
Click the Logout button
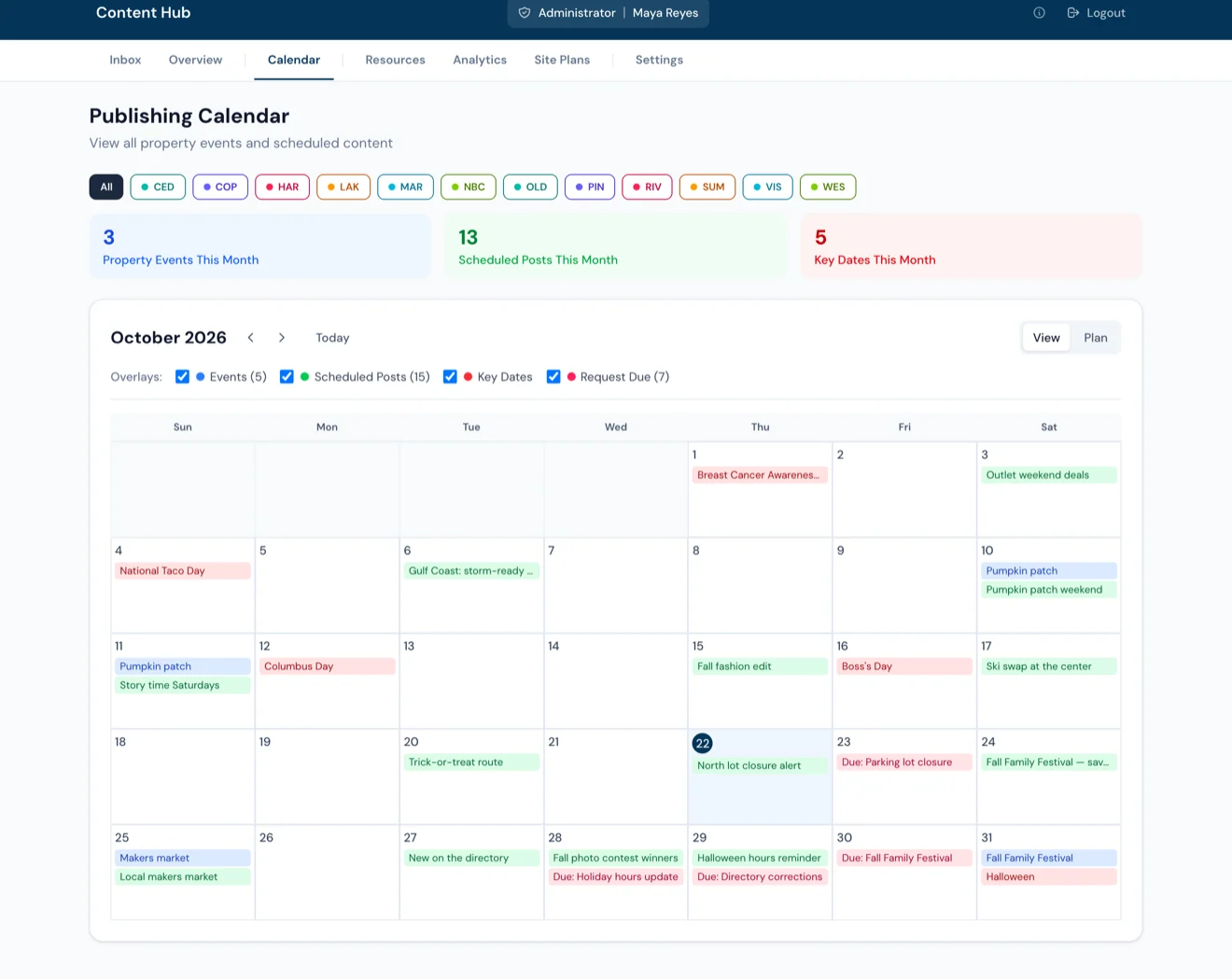coord(1097,13)
